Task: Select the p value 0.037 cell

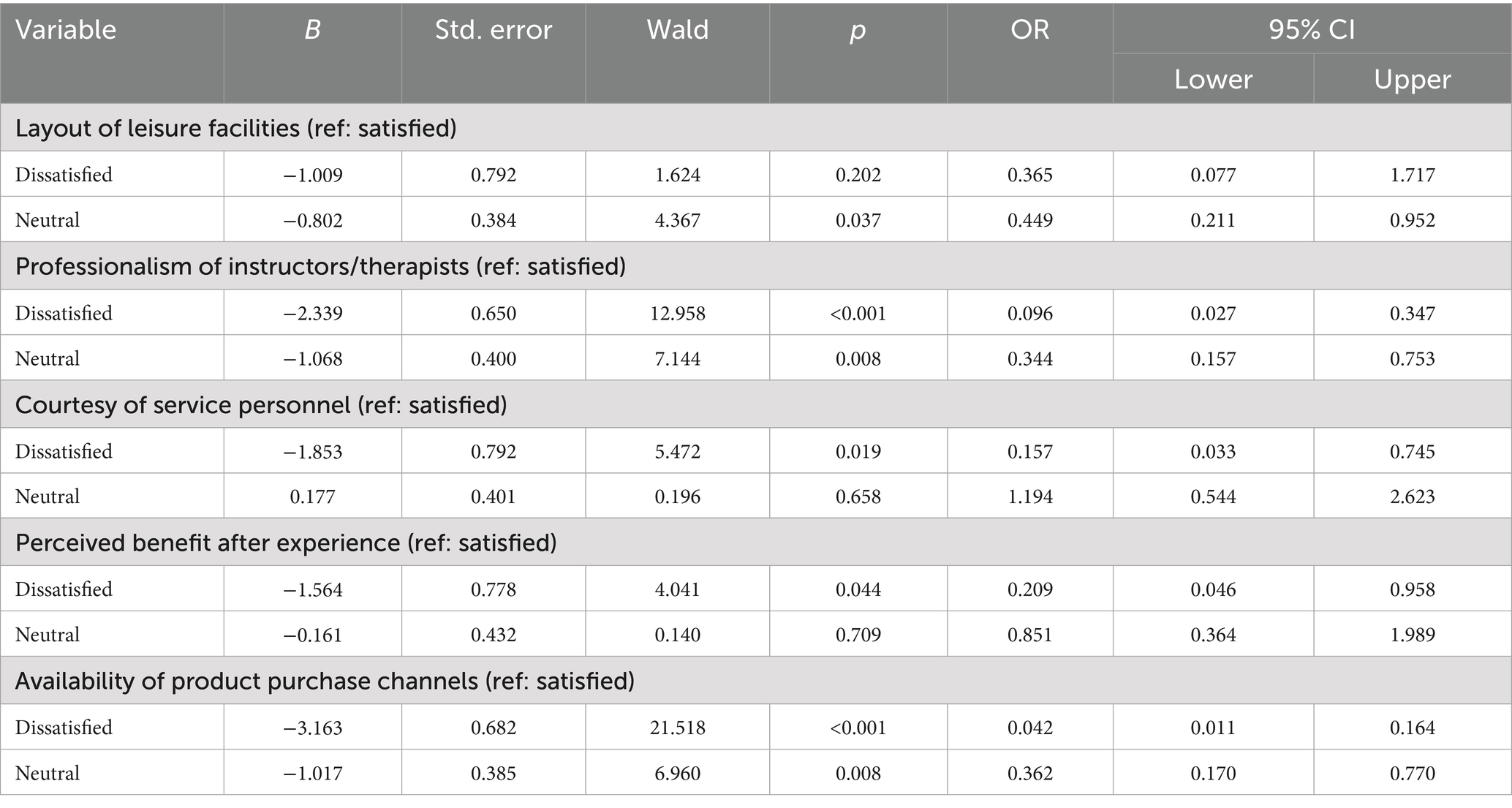Action: pyautogui.click(x=858, y=220)
